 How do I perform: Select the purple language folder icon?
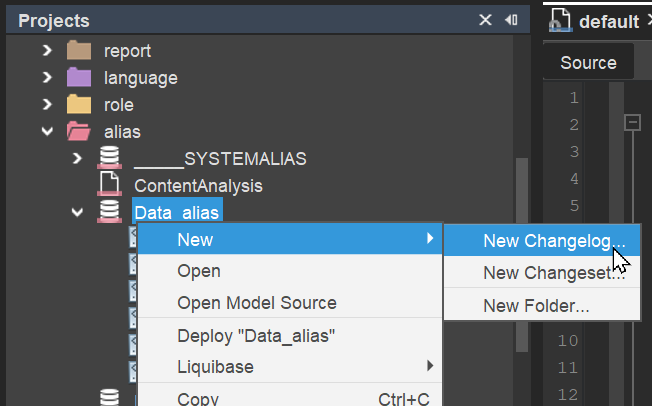click(x=79, y=77)
